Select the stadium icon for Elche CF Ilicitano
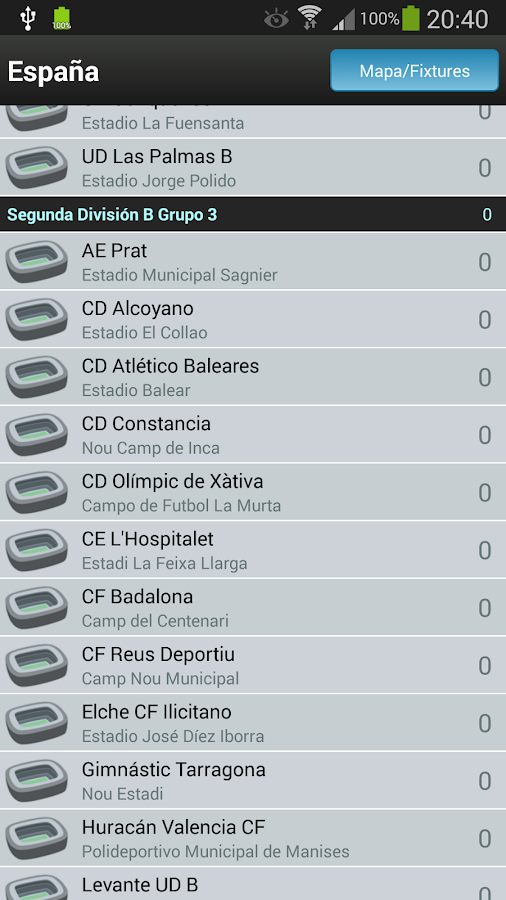 pyautogui.click(x=37, y=723)
